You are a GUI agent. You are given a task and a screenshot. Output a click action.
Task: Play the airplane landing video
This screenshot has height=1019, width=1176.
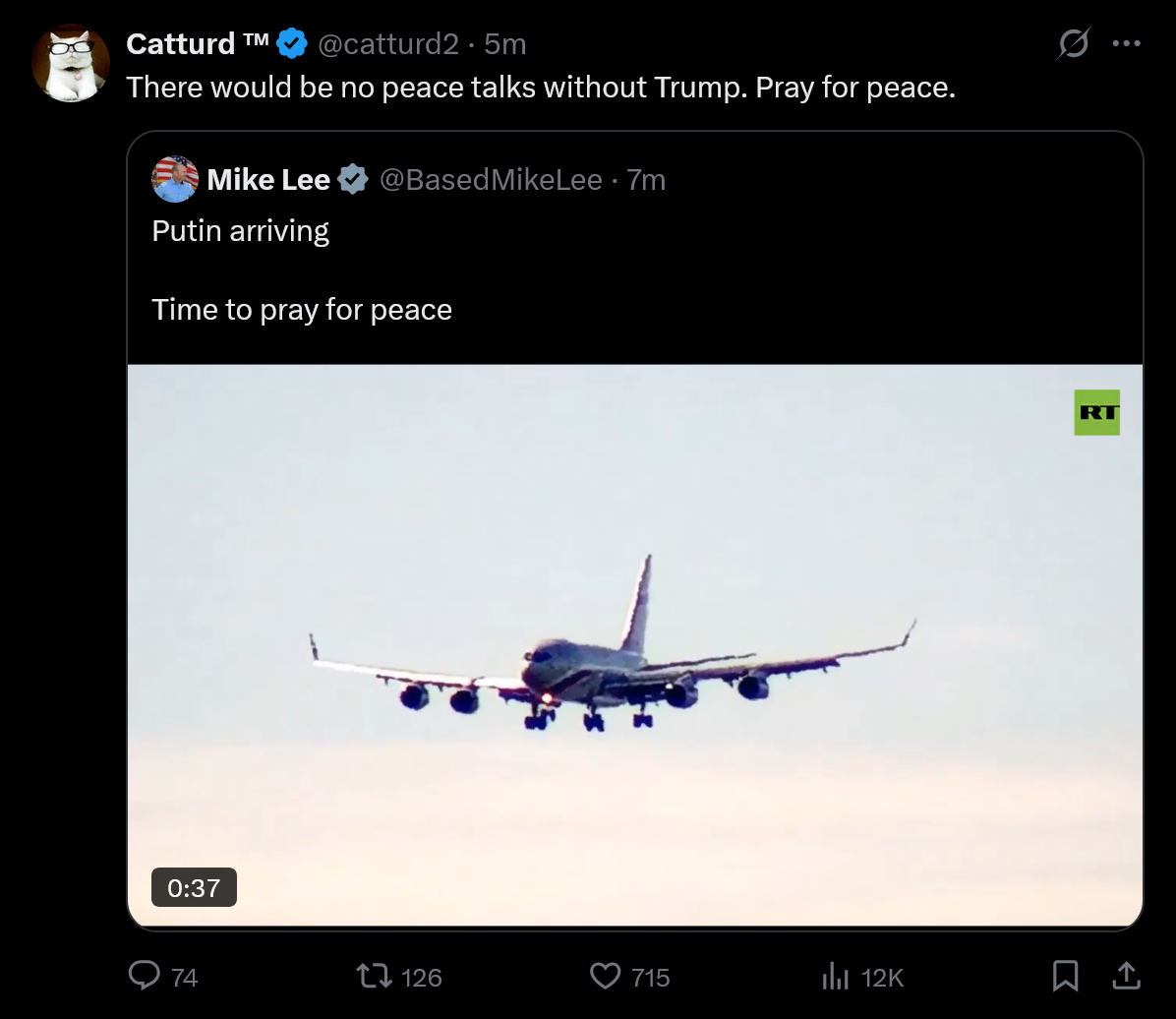coord(634,644)
